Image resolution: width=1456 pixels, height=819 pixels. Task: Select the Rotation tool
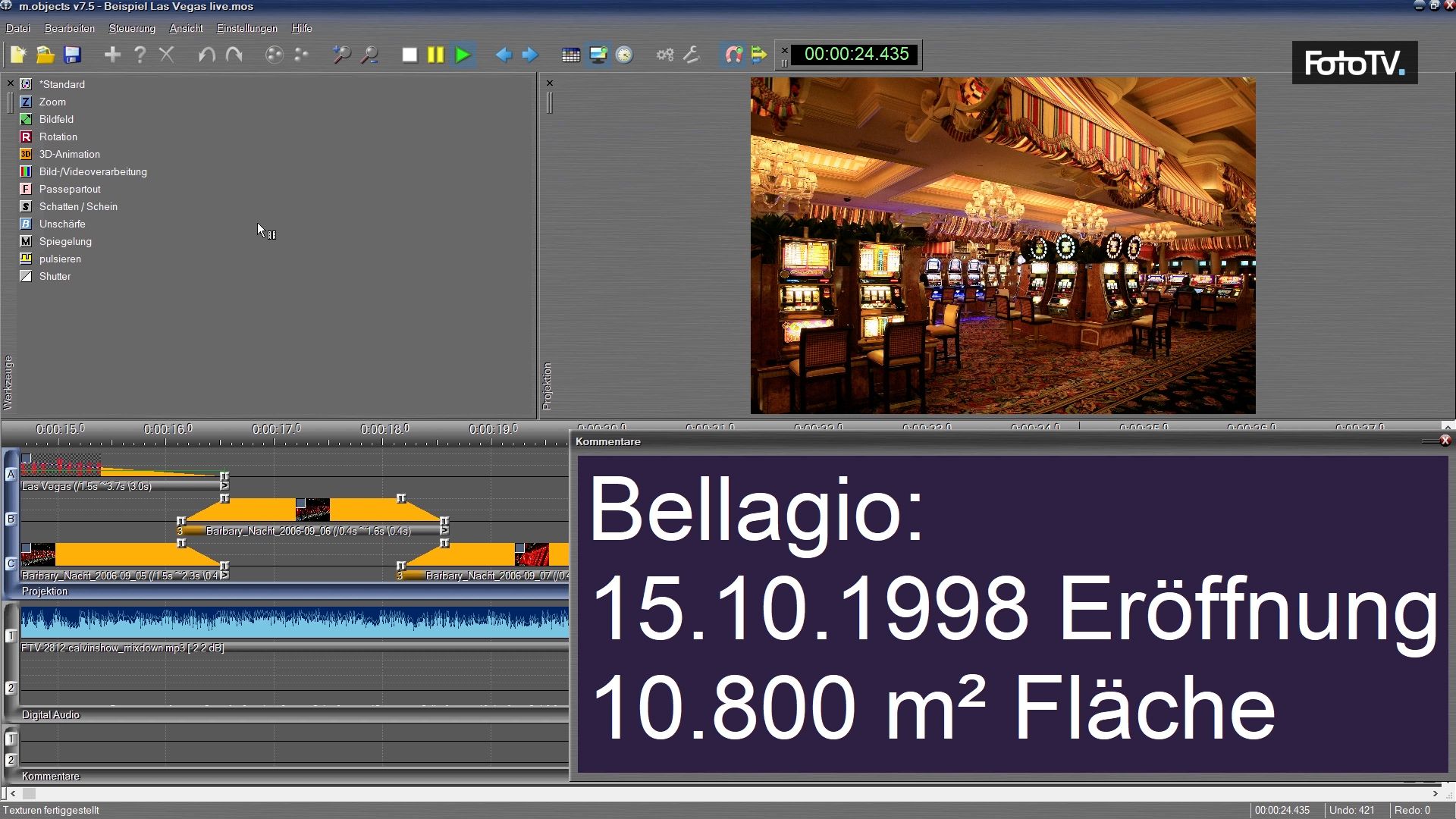(49, 136)
